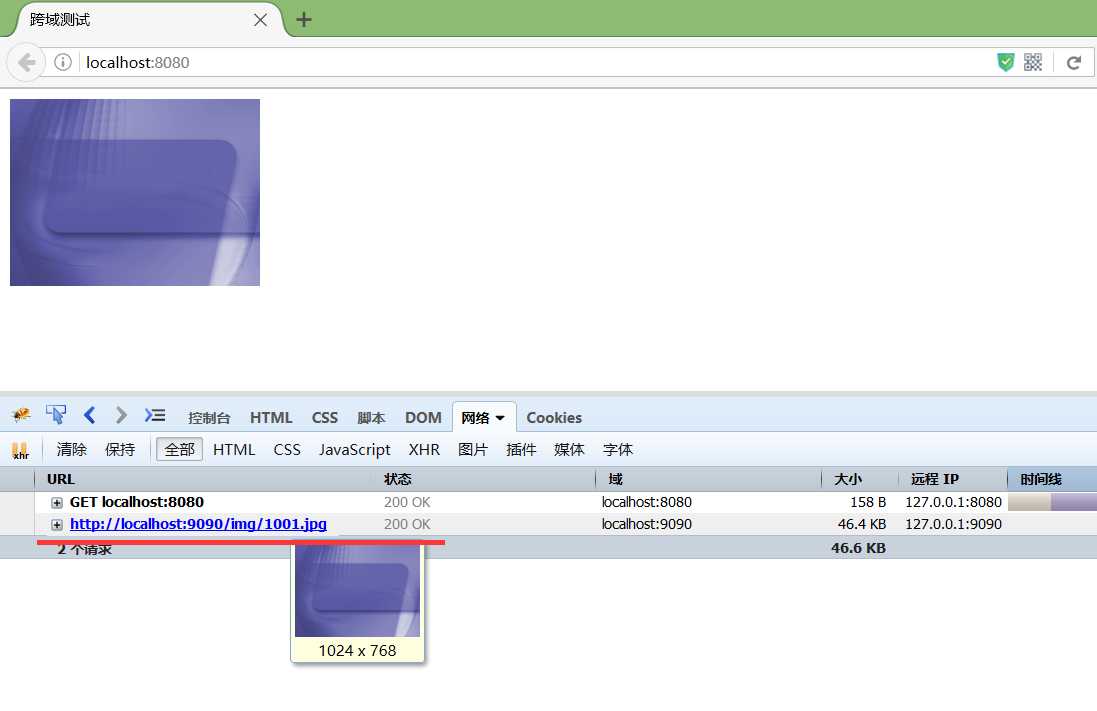The height and width of the screenshot is (711, 1097).
Task: Switch to the CSS panel tab
Action: pyautogui.click(x=325, y=418)
